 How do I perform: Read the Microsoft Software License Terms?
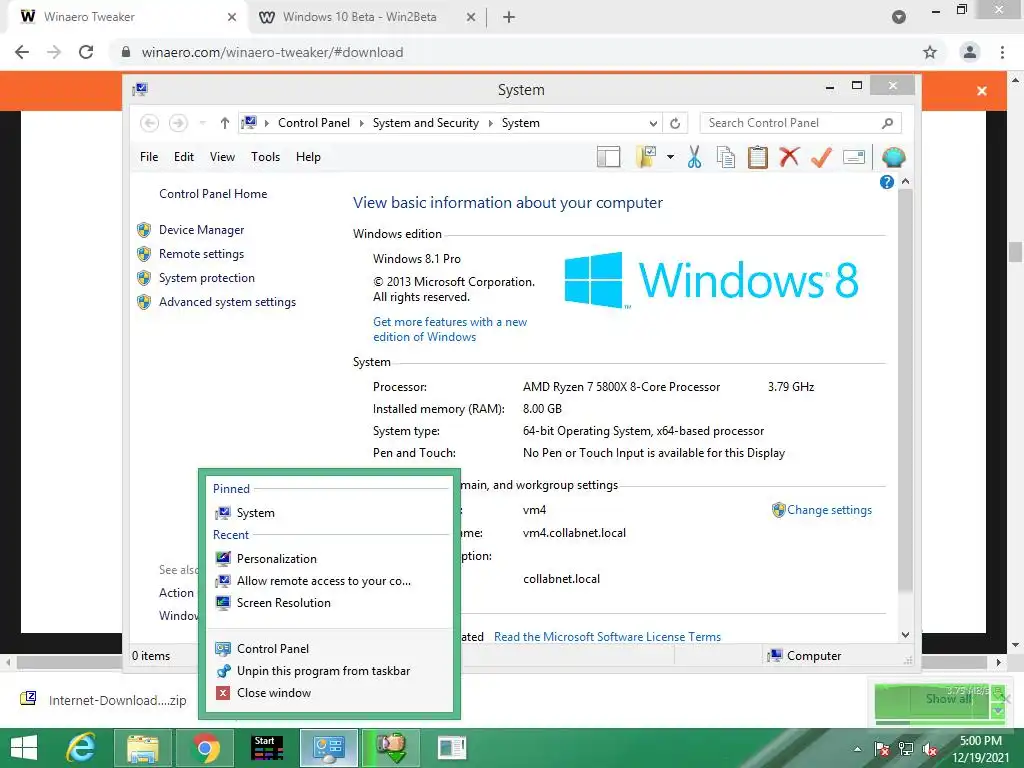point(607,637)
